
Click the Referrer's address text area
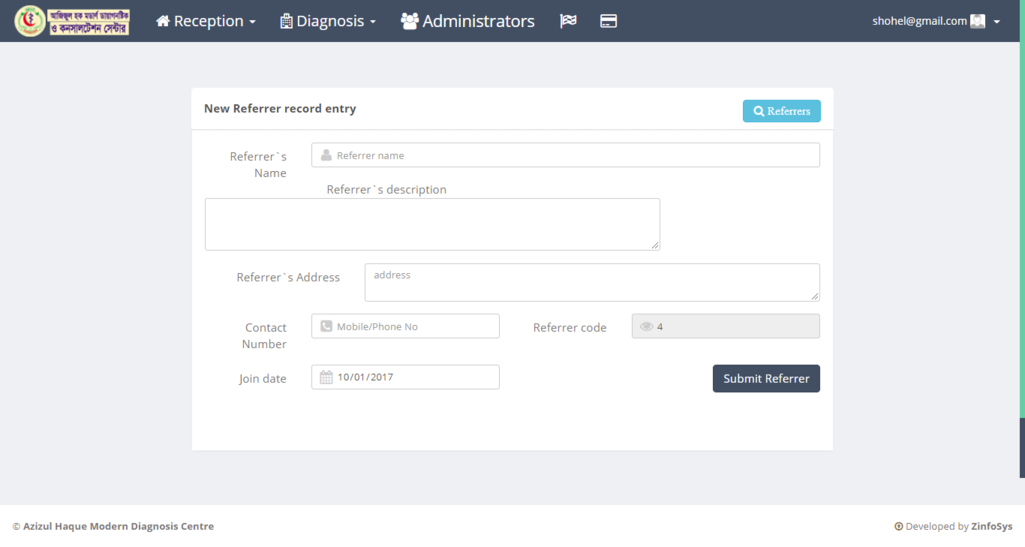tap(591, 283)
